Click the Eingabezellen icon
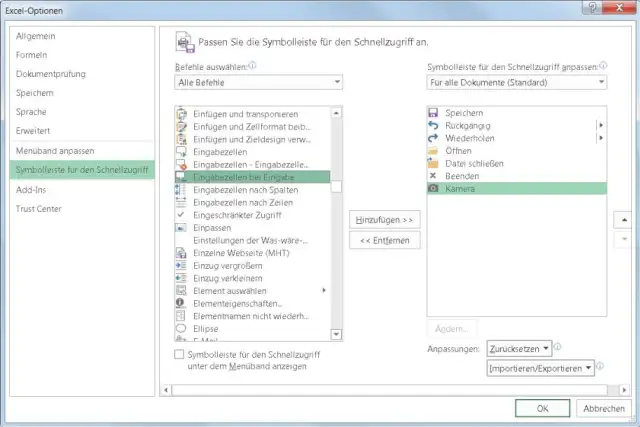 click(181, 152)
